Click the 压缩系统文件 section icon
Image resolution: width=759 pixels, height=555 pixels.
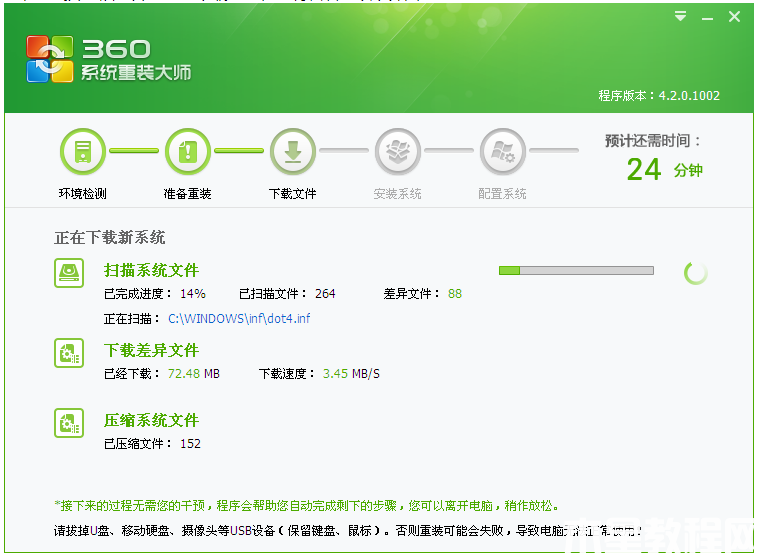point(69,423)
